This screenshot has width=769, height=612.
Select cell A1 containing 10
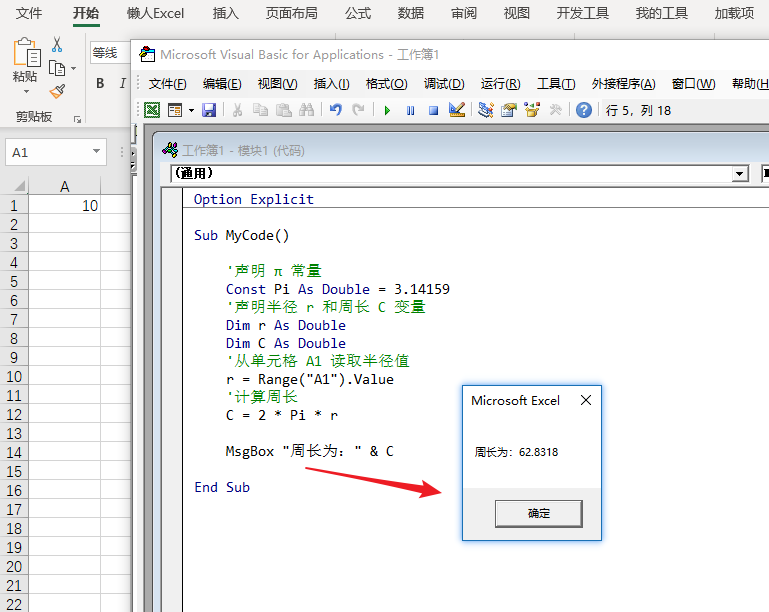(x=65, y=206)
